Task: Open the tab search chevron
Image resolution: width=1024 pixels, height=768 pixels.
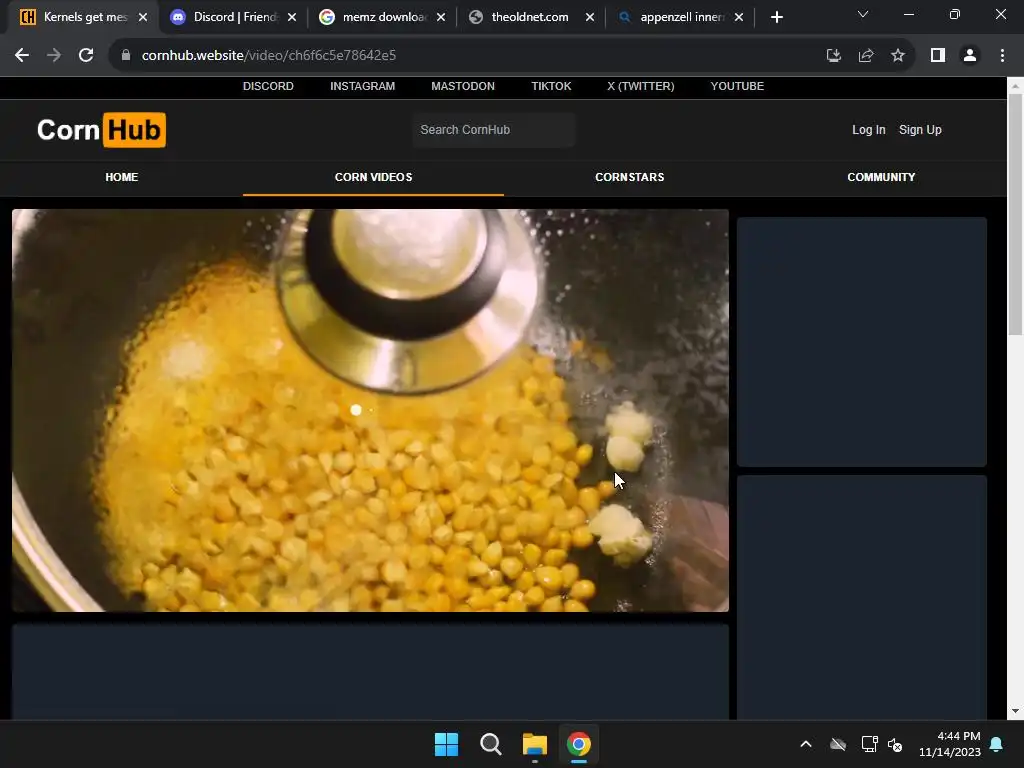Action: (x=863, y=14)
